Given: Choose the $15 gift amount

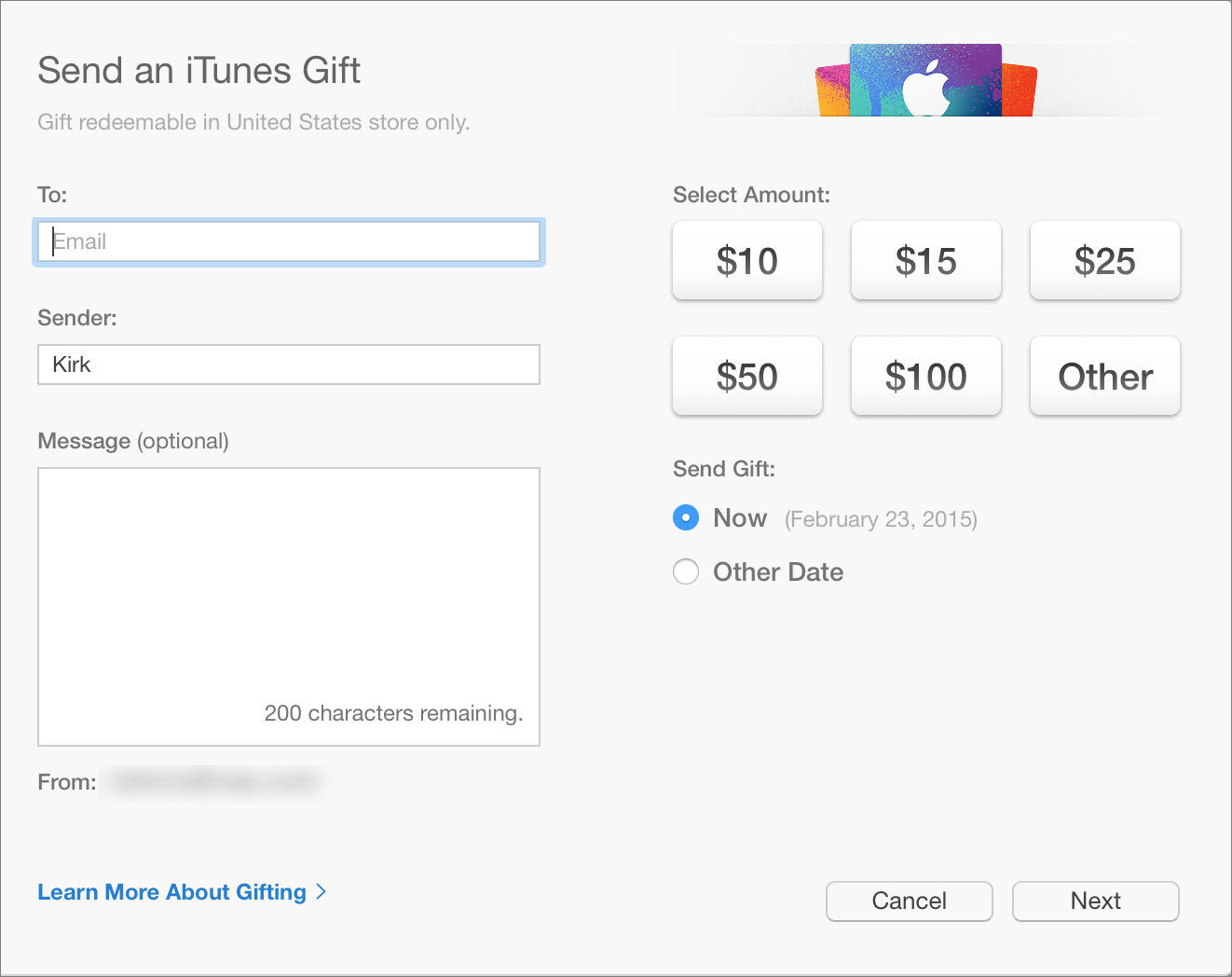Looking at the screenshot, I should [926, 260].
